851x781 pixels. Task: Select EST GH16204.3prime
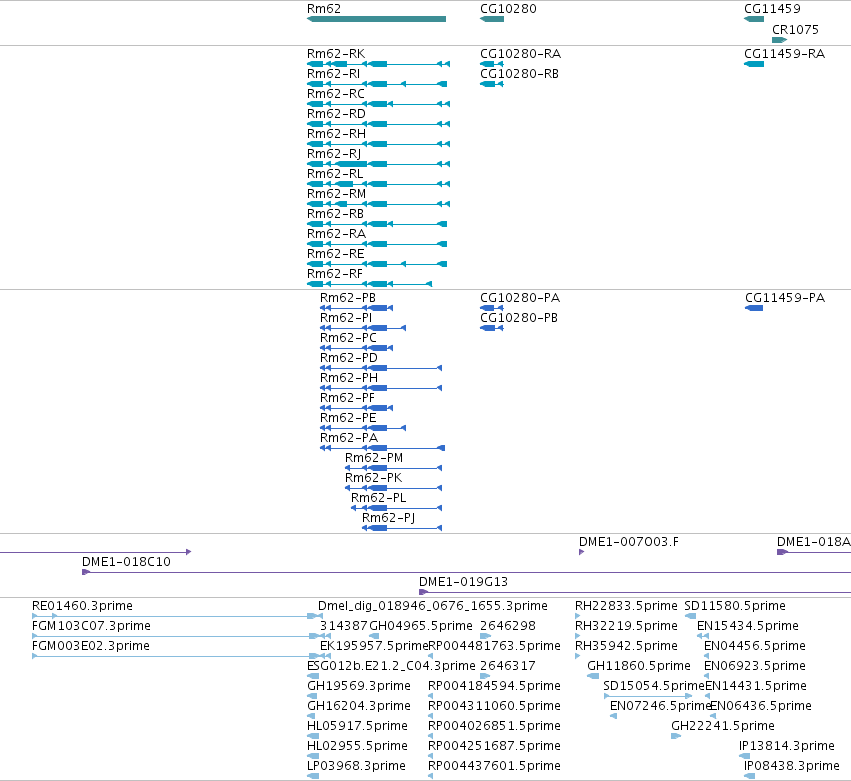[x=313, y=716]
